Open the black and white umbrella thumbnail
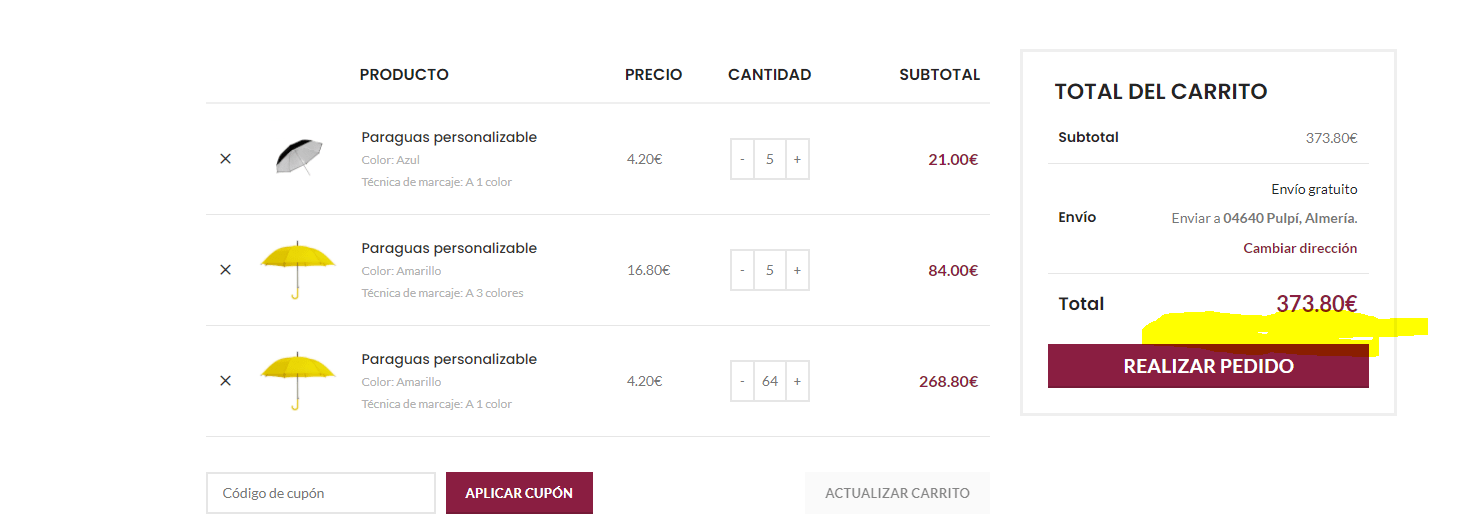 [x=299, y=157]
